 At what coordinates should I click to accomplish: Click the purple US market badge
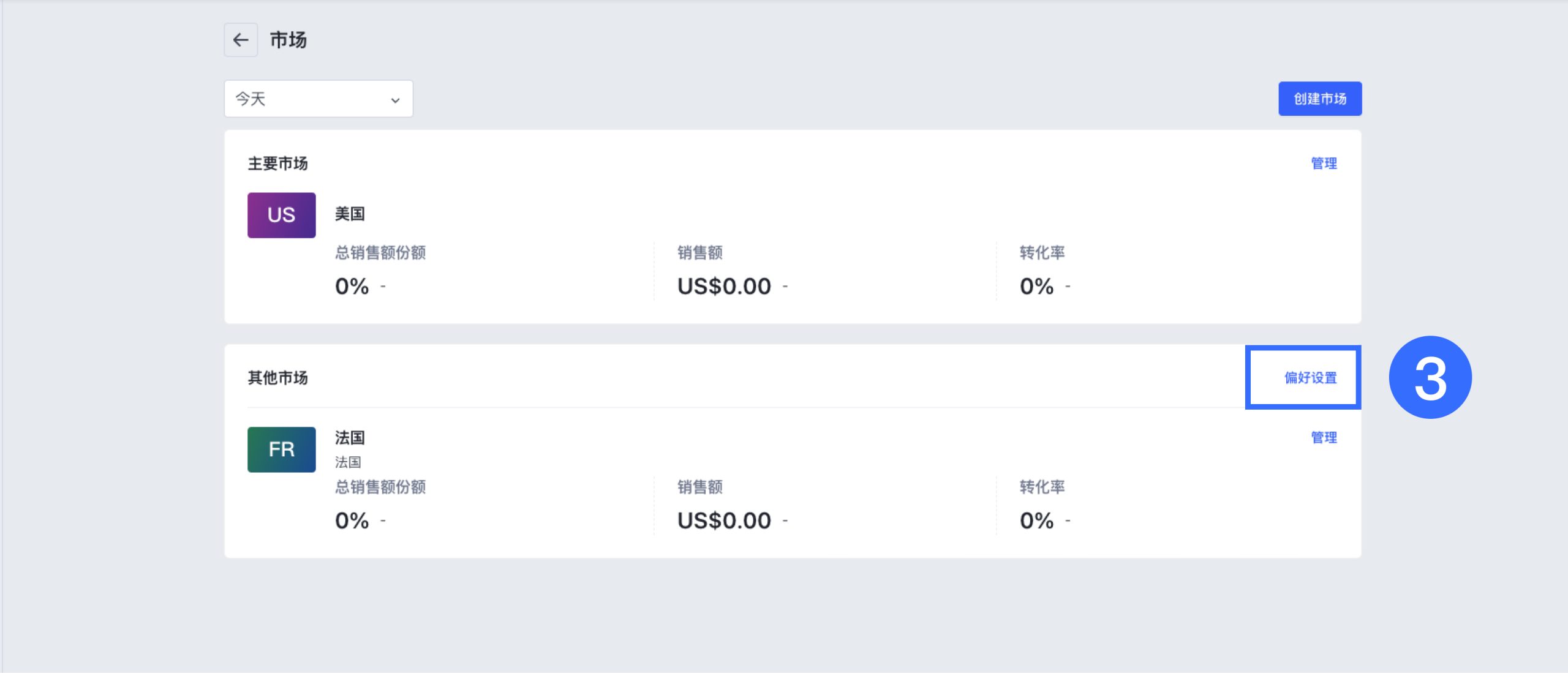click(281, 215)
